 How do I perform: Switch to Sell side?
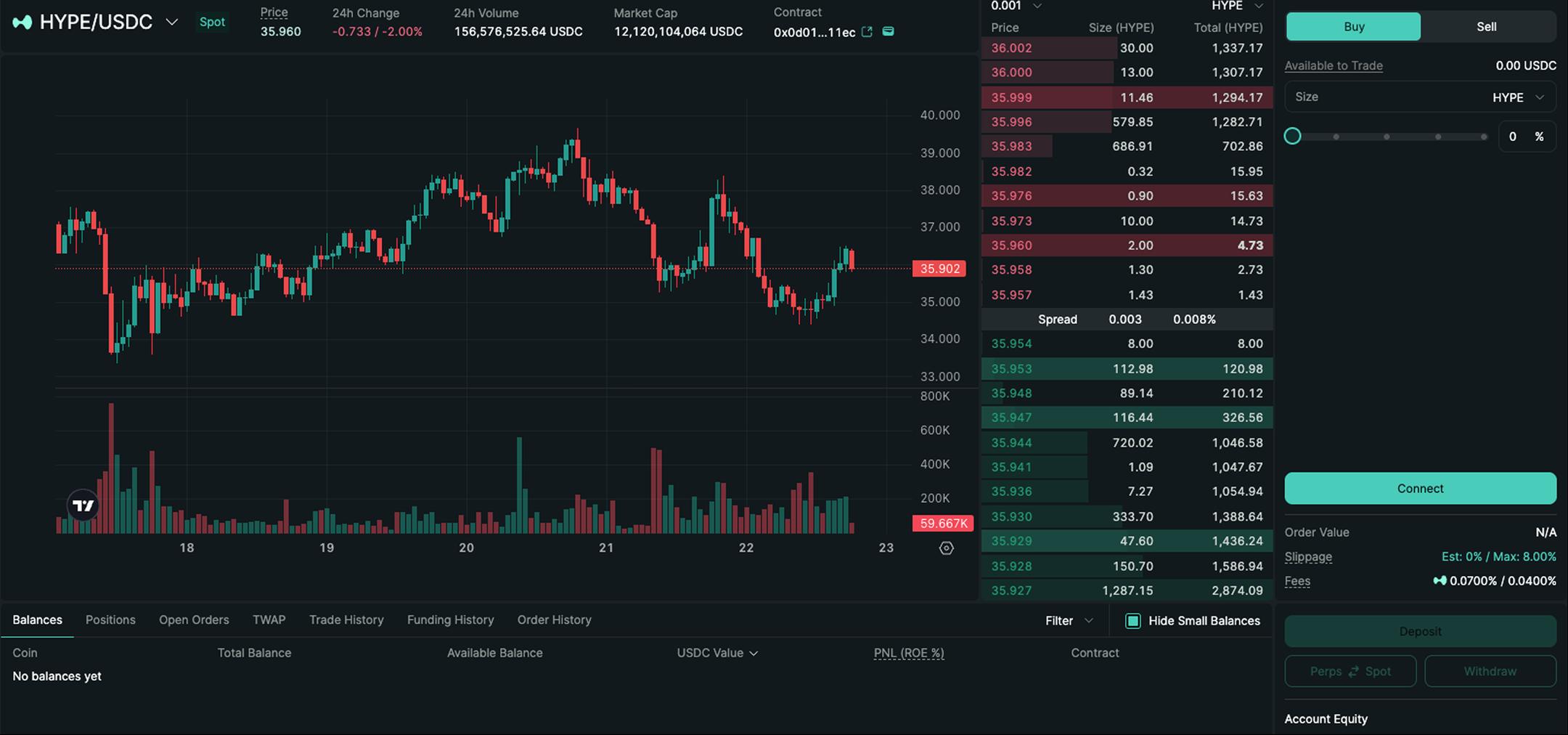point(1487,27)
